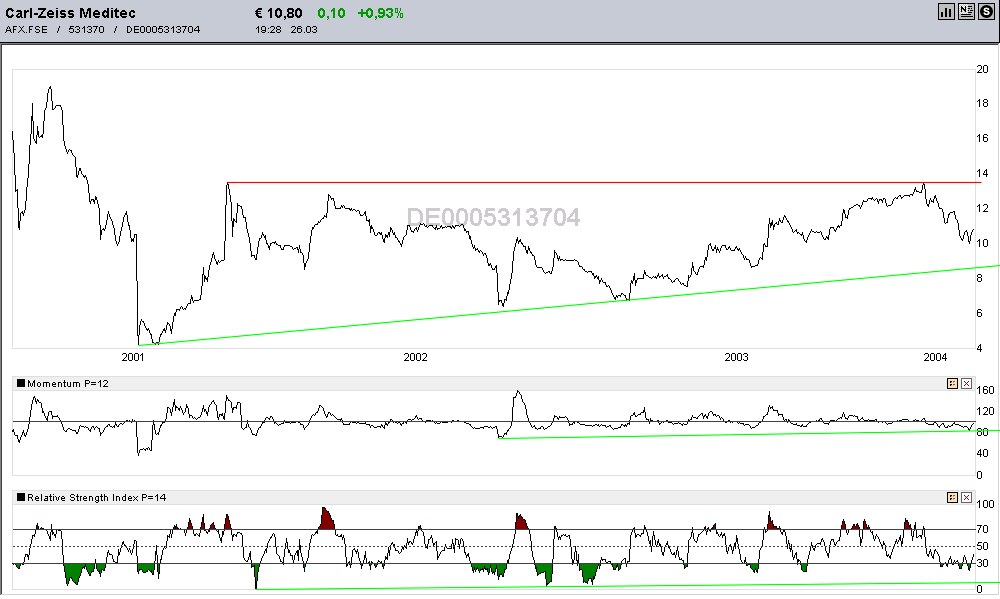Image resolution: width=1000 pixels, height=599 pixels.
Task: Open settings for the Momentum indicator
Action: tap(952, 383)
